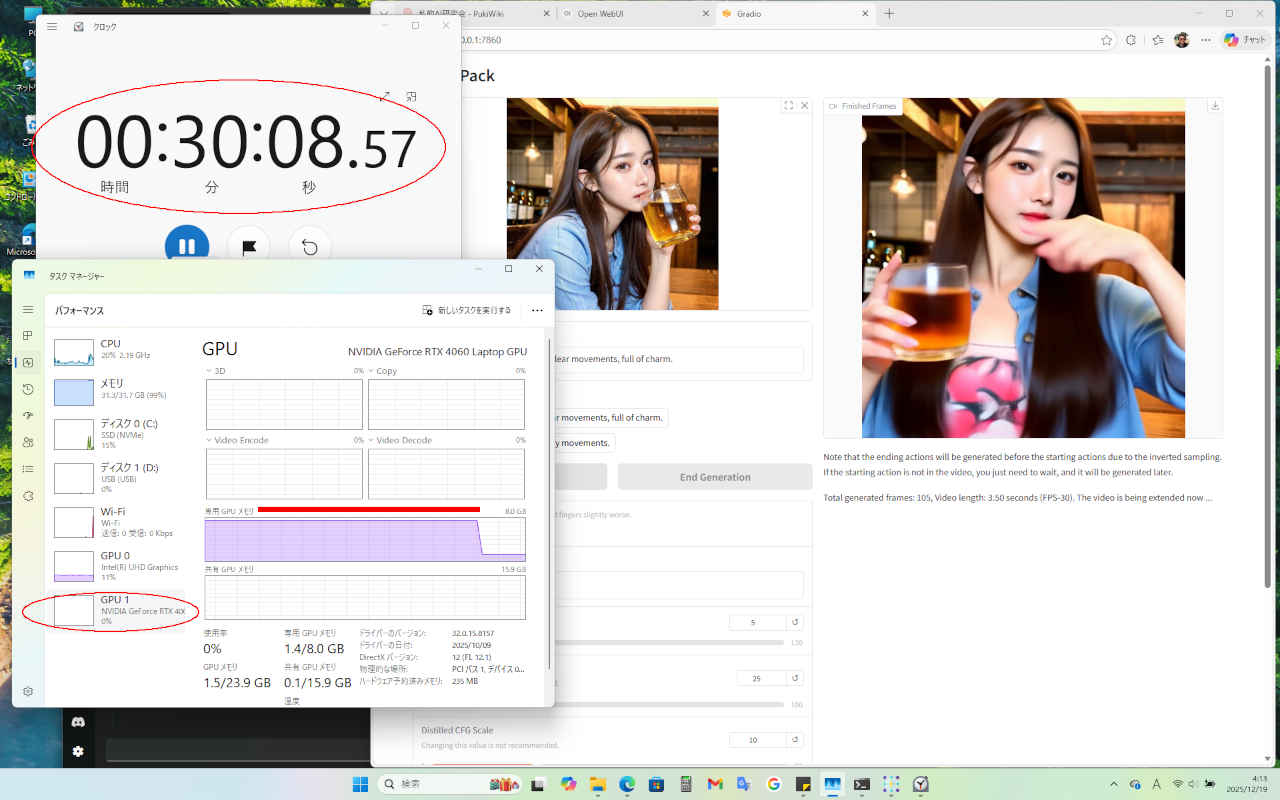
Task: Open the Windows Start menu
Action: point(359,784)
